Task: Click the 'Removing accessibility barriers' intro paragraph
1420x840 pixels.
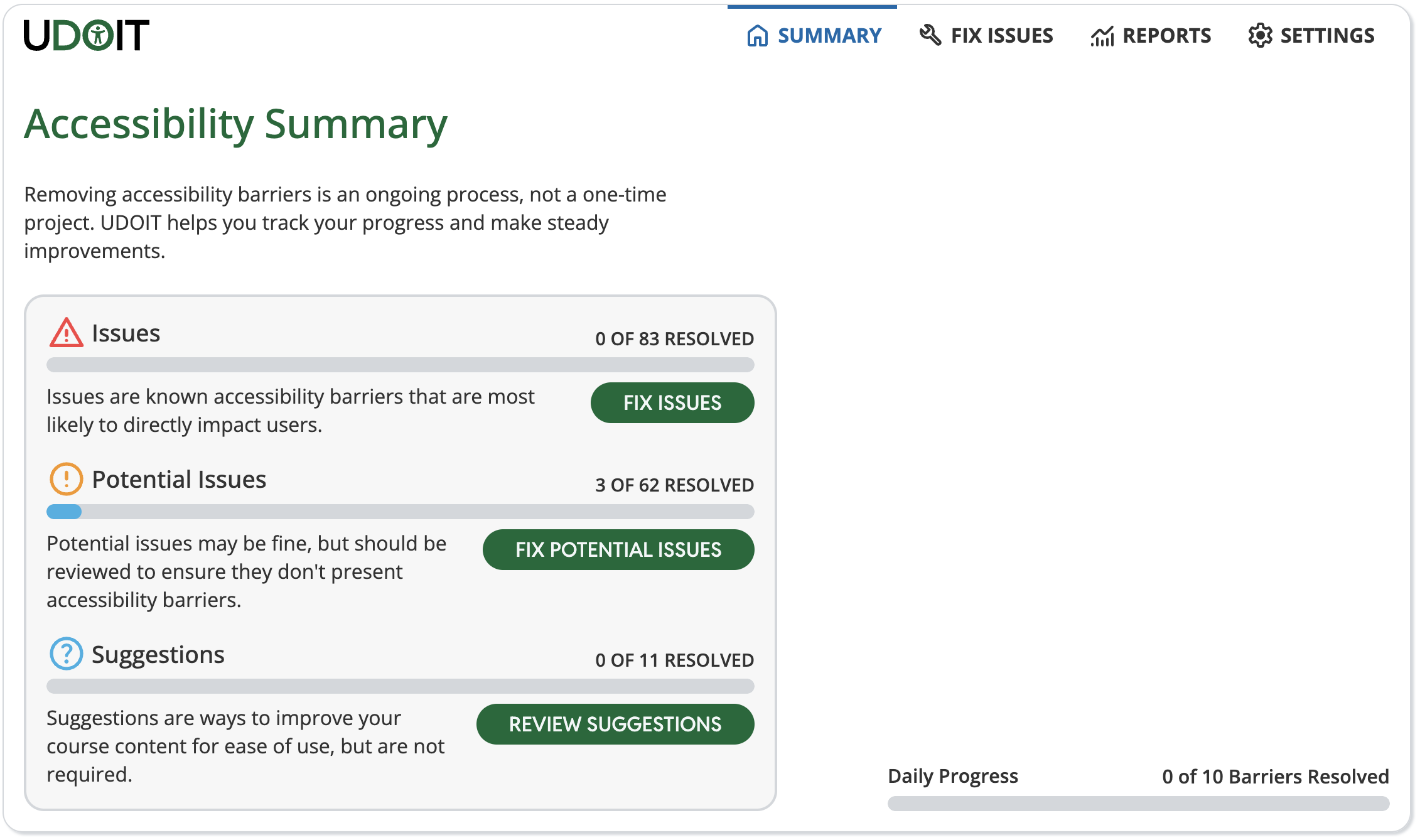Action: [x=345, y=223]
